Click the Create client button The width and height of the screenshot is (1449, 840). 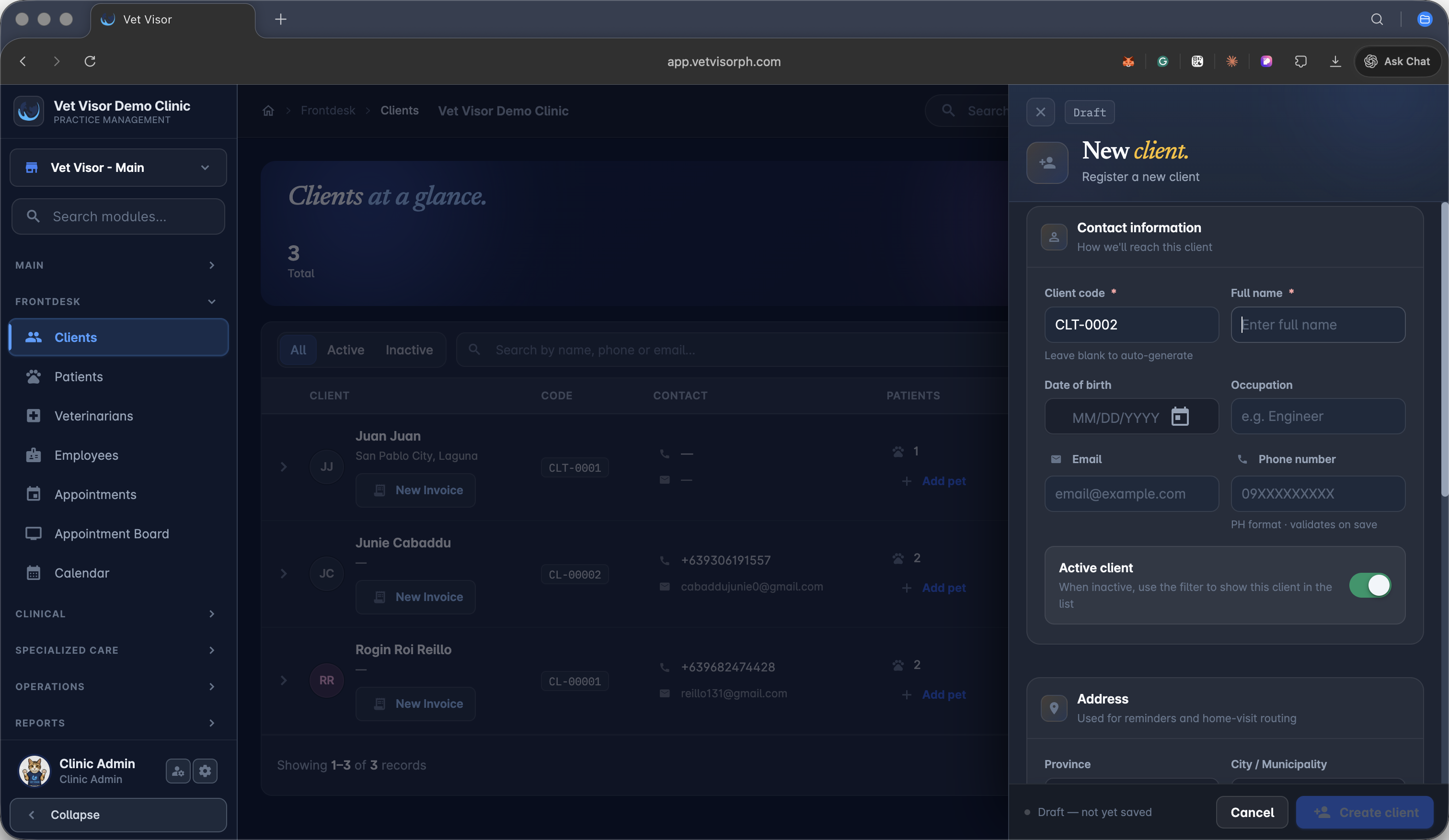[x=1365, y=812]
